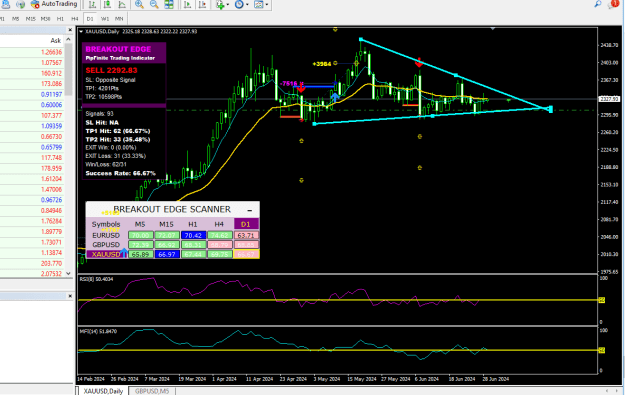Switch chart to M5 timeframe
The image size is (625, 395).
click(16, 19)
